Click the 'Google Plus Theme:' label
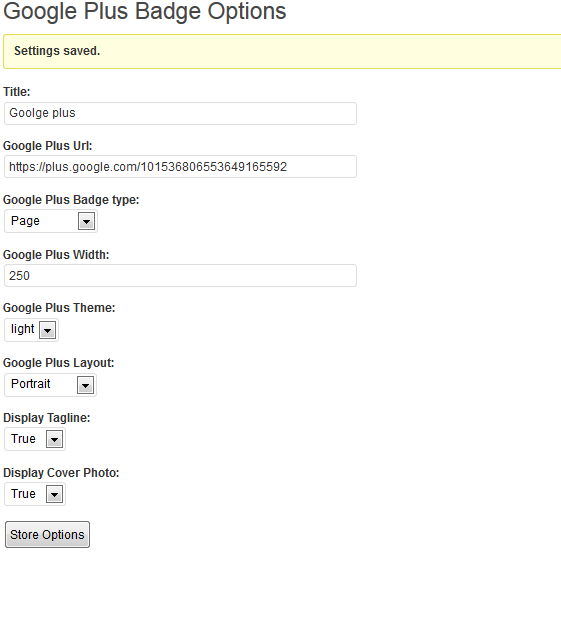The width and height of the screenshot is (561, 625). tap(59, 308)
